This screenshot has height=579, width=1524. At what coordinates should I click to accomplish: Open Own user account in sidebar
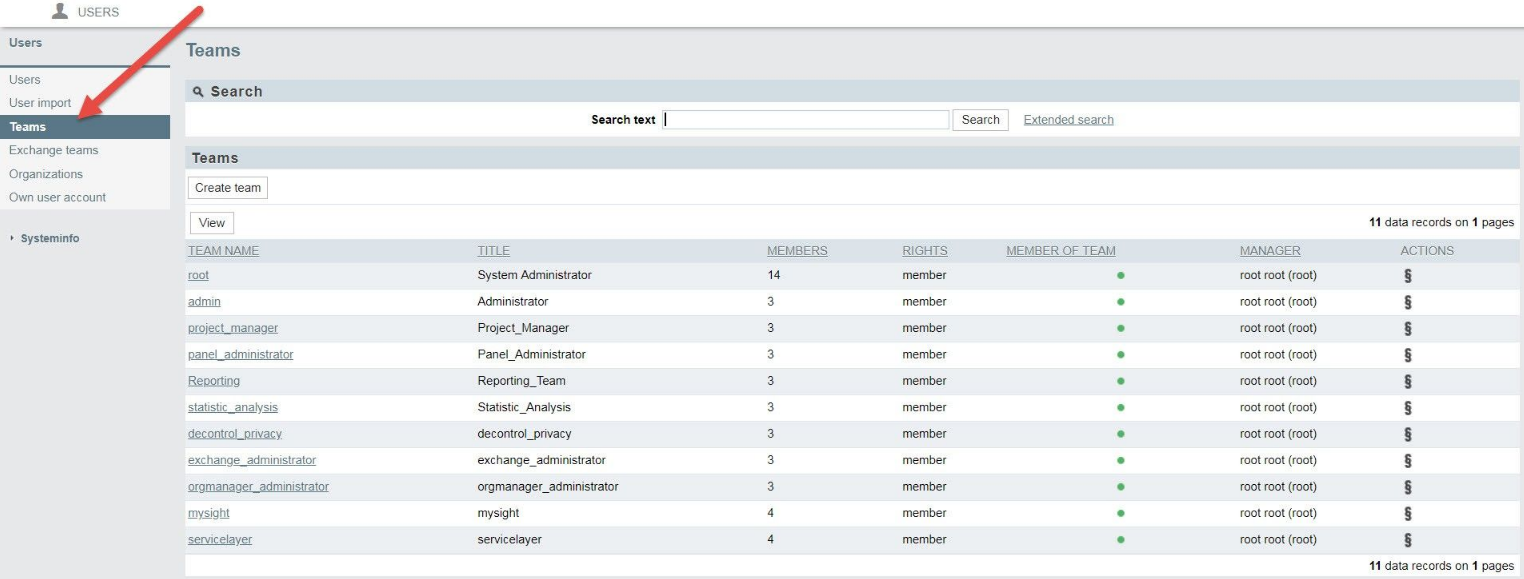point(57,197)
